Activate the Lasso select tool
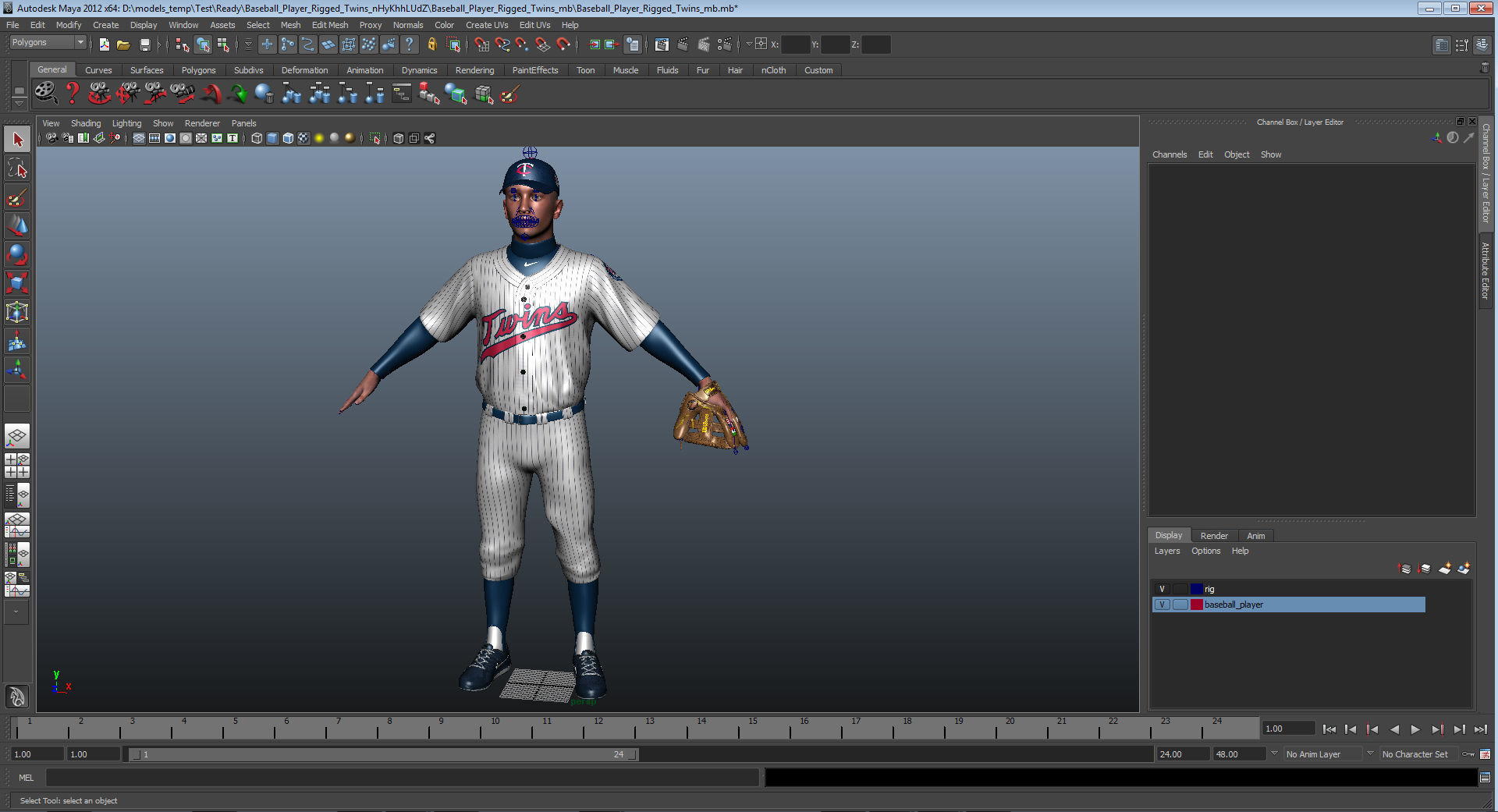Image resolution: width=1498 pixels, height=812 pixels. point(17,168)
